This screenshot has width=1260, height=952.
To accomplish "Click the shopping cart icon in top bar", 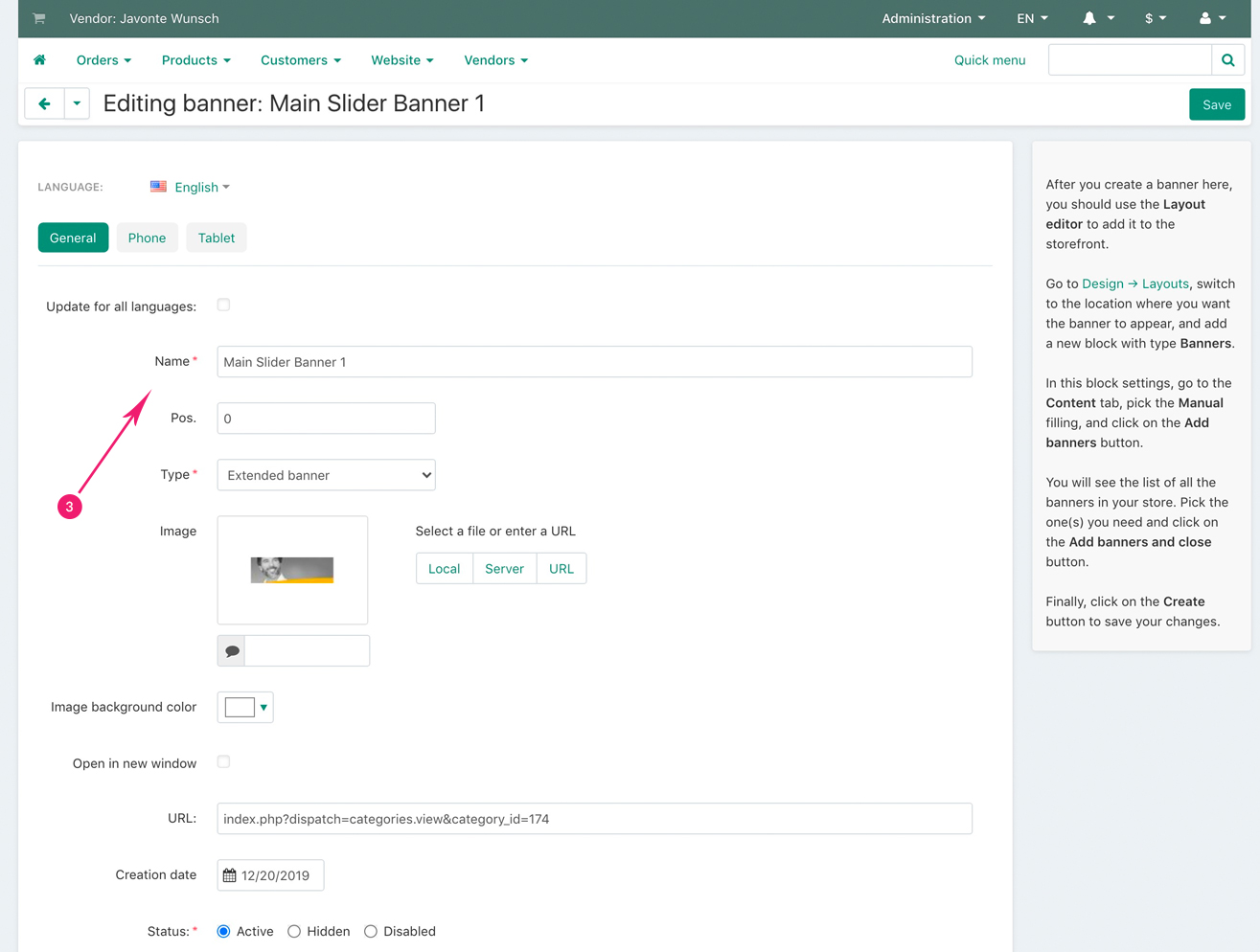I will tap(39, 18).
